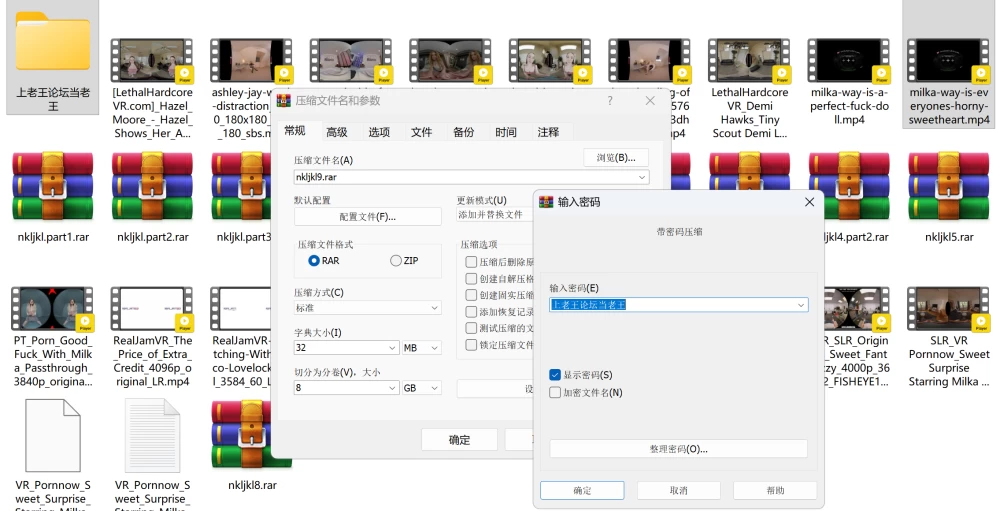Switch to the 备份 tab
Screen dimensions: 1000x511
pos(463,132)
